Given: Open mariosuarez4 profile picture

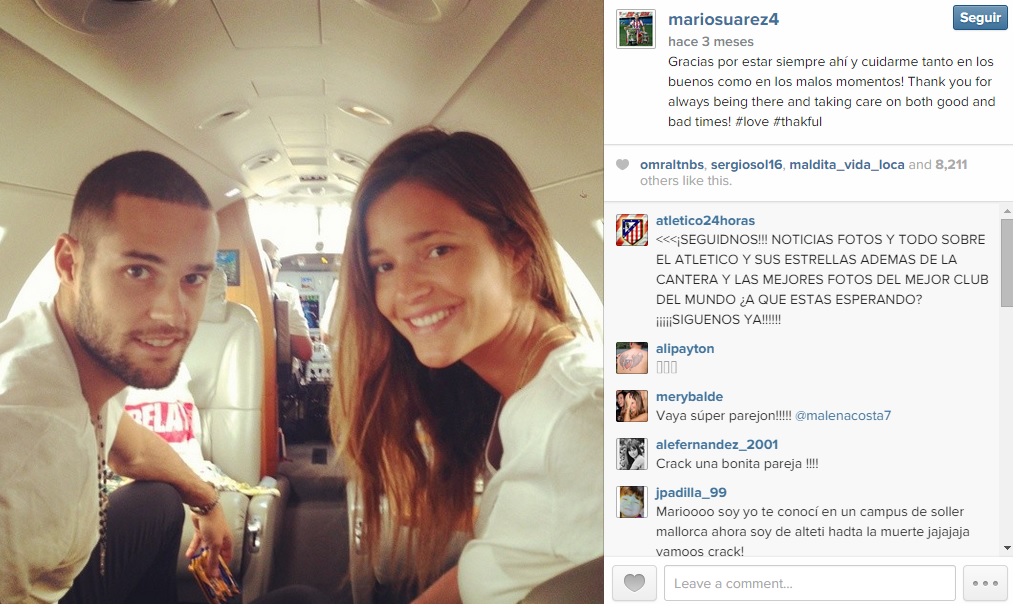Looking at the screenshot, I should [x=636, y=29].
